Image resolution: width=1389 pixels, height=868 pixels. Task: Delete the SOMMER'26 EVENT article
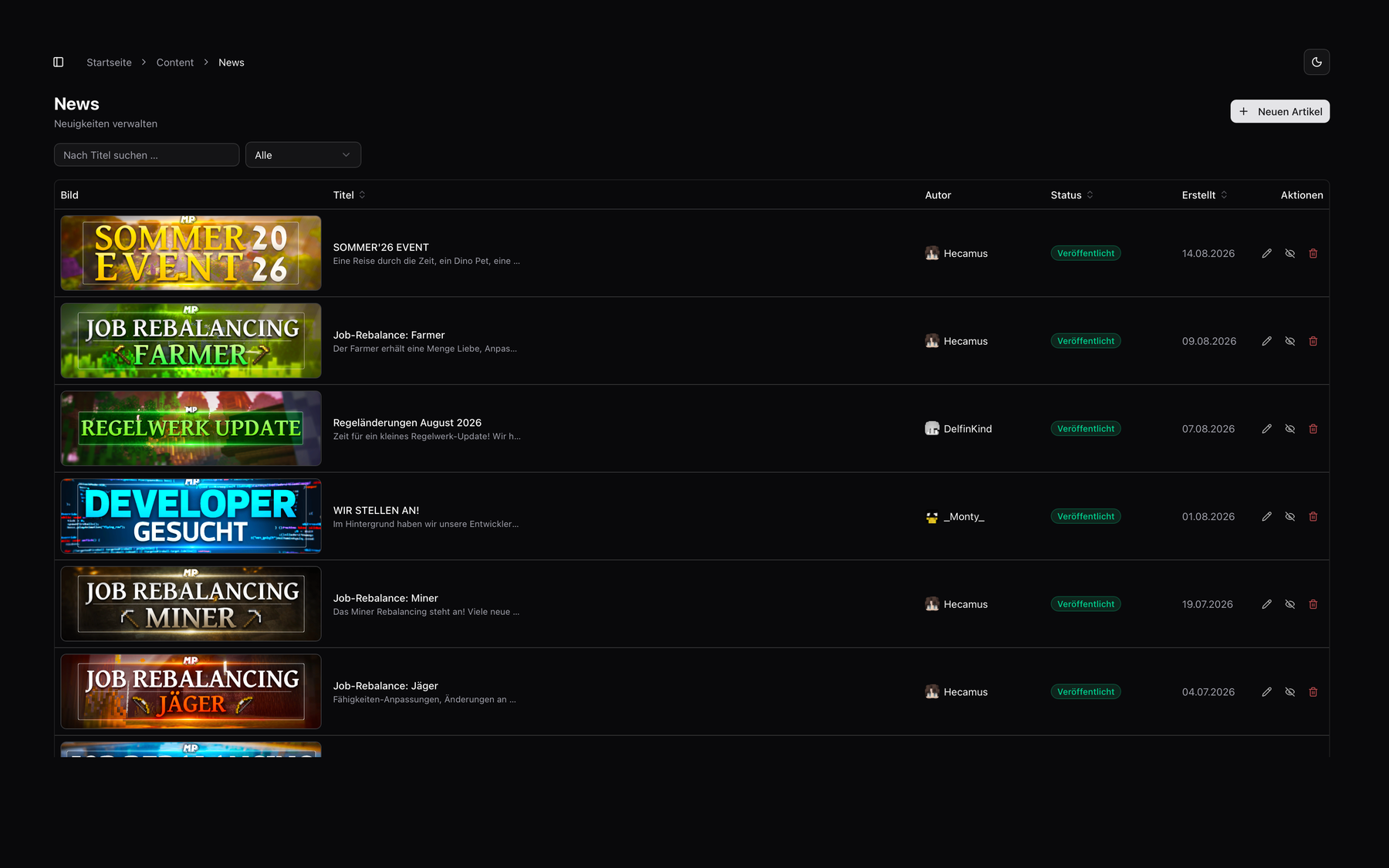1313,254
